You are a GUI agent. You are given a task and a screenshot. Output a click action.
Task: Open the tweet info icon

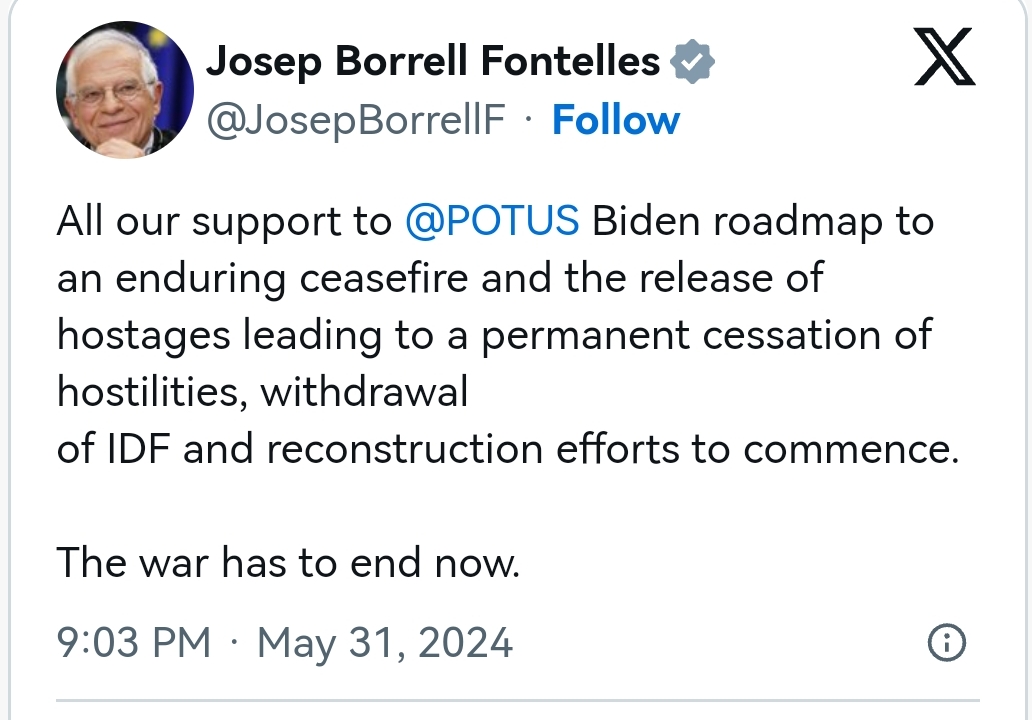947,643
